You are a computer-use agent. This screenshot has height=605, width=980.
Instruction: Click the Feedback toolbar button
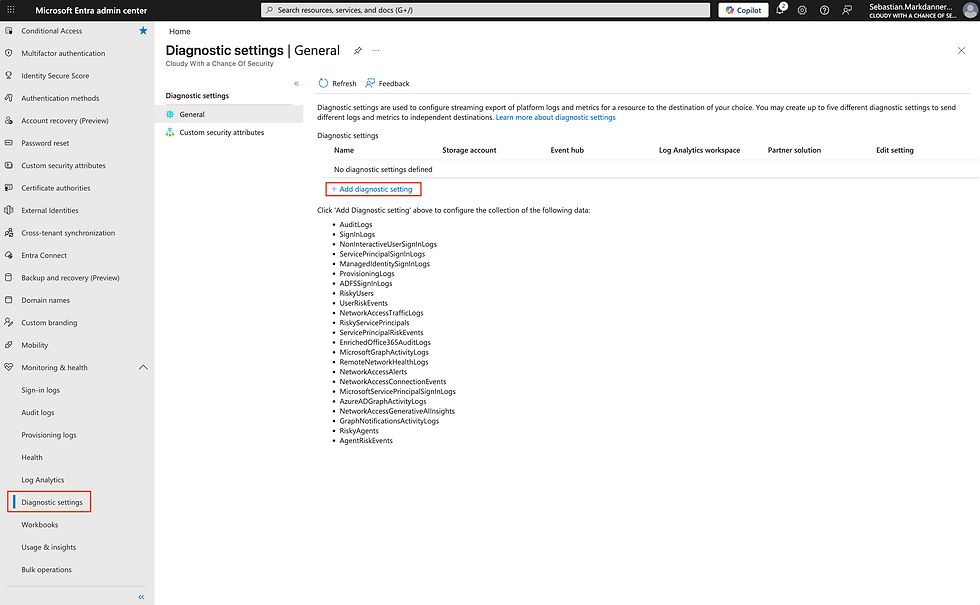click(388, 84)
